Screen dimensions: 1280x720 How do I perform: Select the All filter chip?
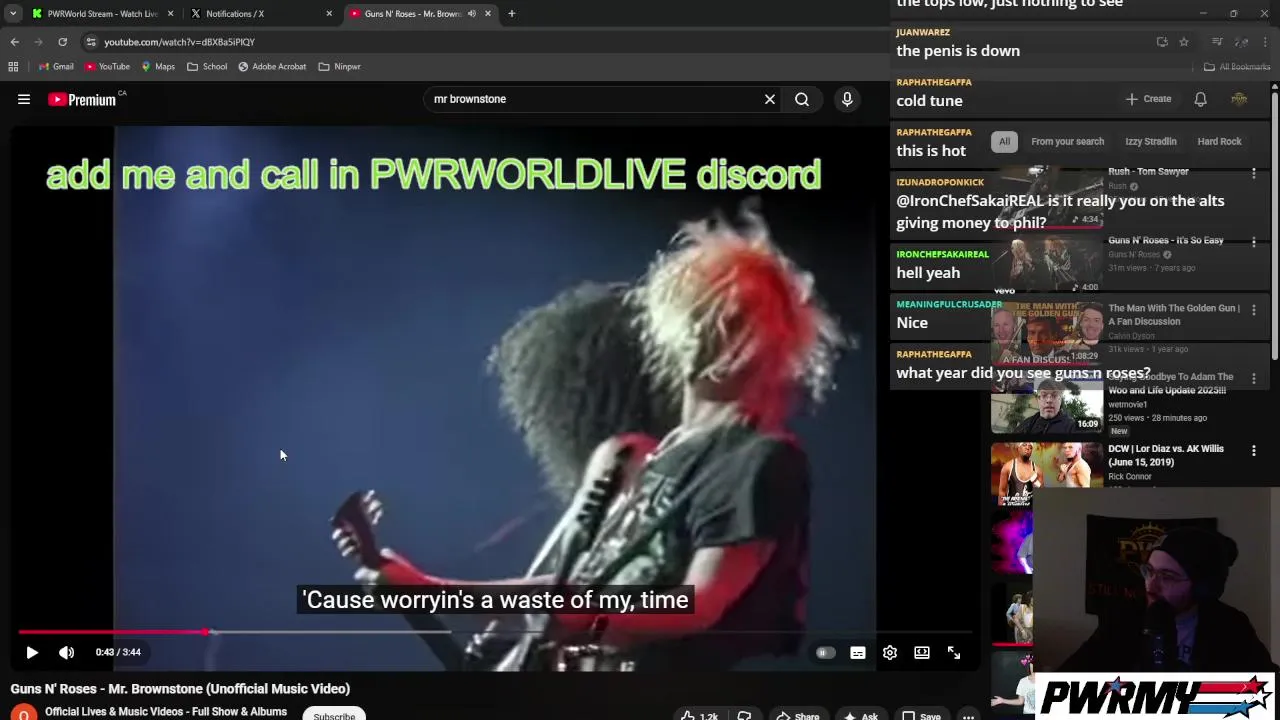click(1004, 141)
